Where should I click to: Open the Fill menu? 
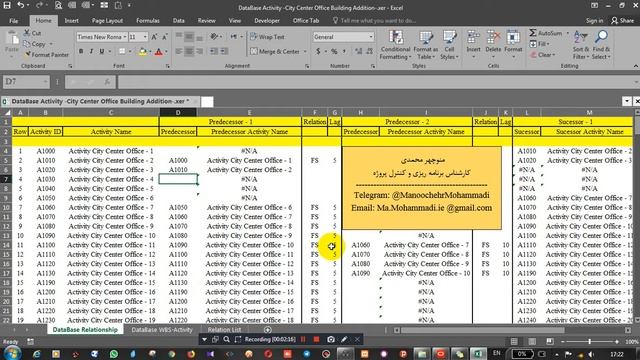tap(540, 44)
